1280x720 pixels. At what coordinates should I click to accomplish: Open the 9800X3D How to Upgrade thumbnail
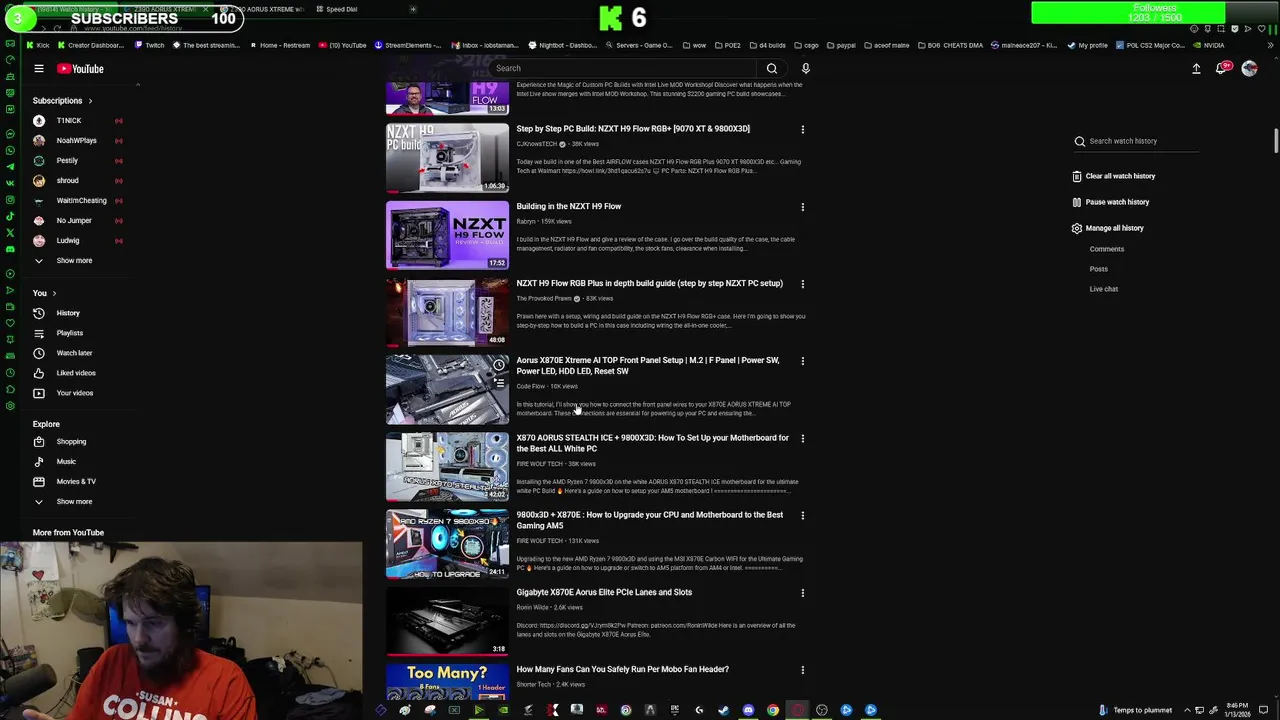(x=447, y=545)
